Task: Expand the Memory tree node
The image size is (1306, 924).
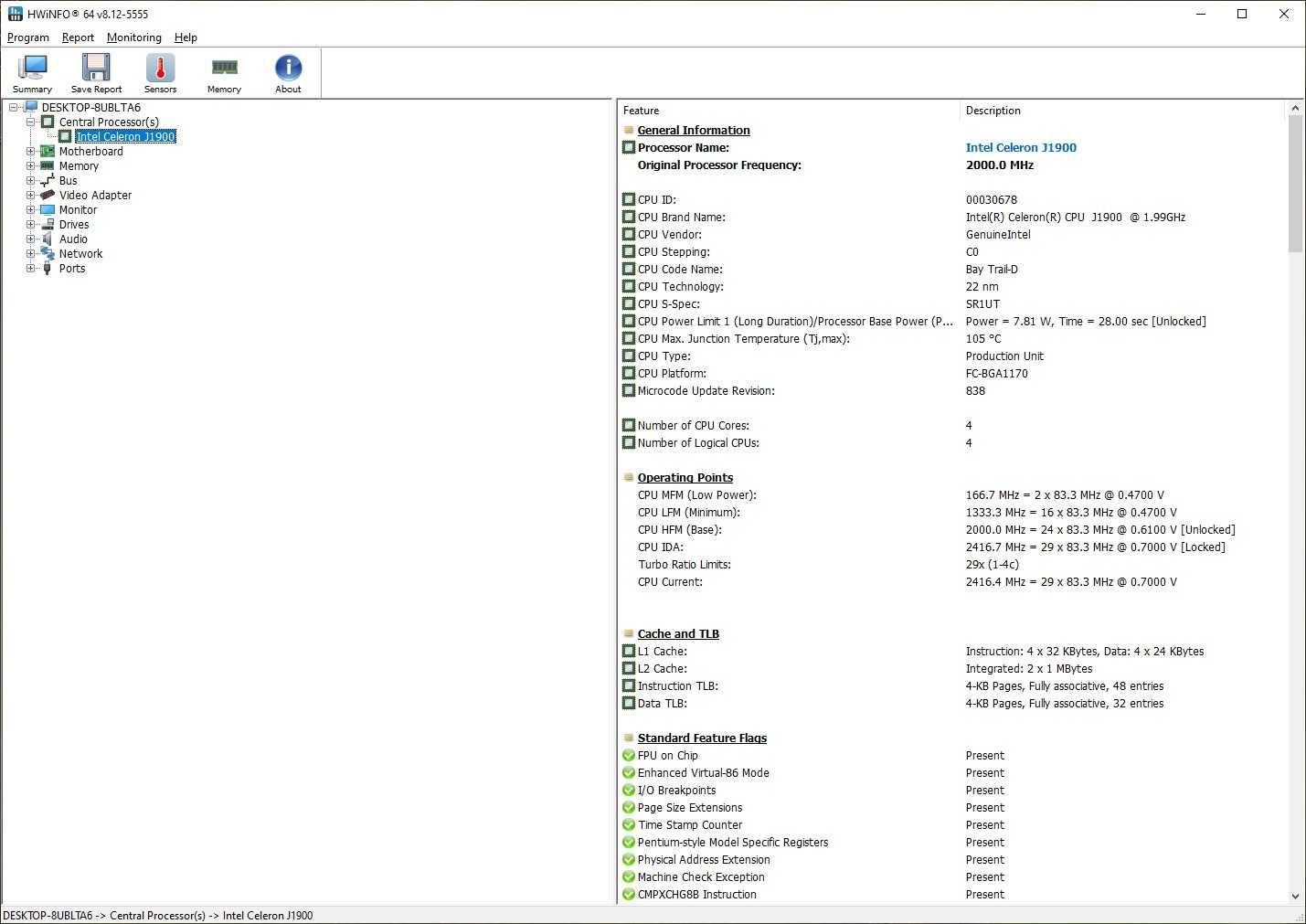Action: (x=30, y=166)
